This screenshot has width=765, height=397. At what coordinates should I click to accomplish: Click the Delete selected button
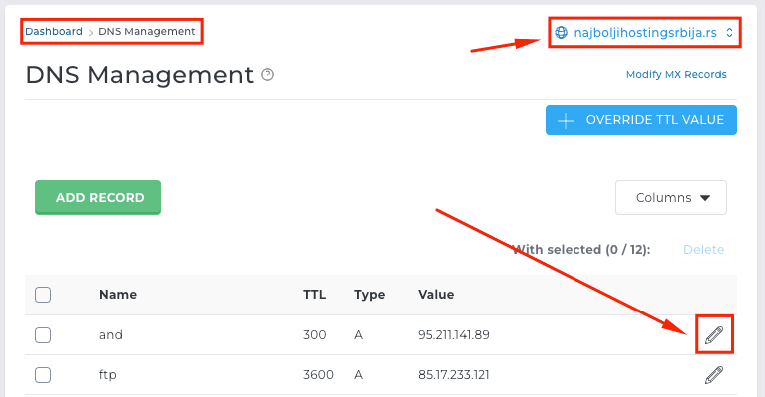[703, 250]
